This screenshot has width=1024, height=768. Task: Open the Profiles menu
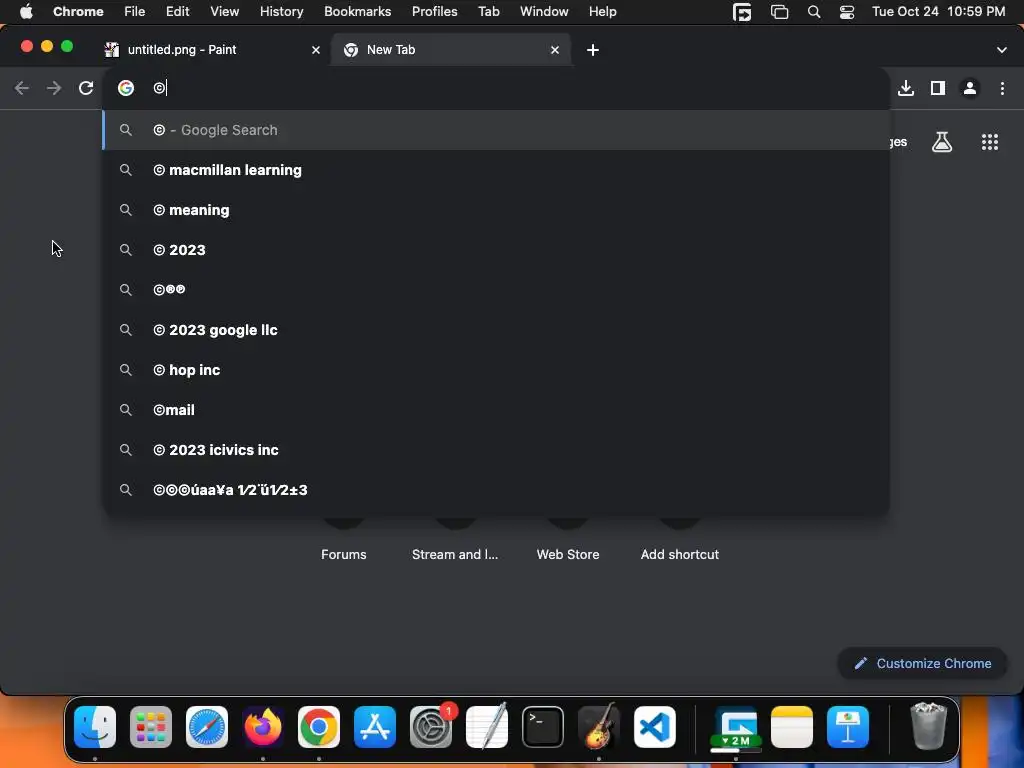tap(434, 12)
